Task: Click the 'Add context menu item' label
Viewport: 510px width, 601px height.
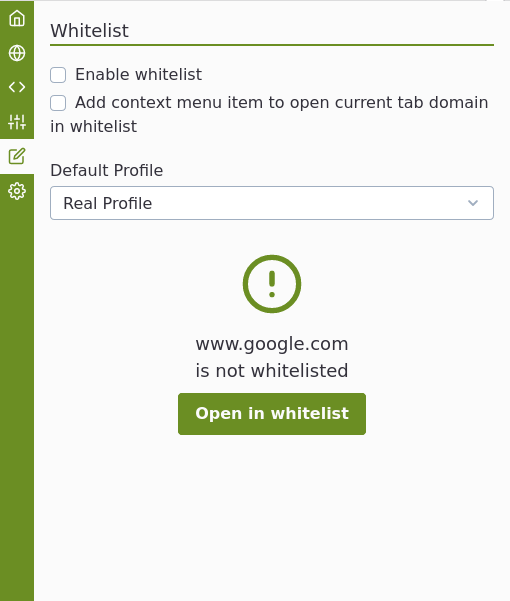Action: coord(269,114)
